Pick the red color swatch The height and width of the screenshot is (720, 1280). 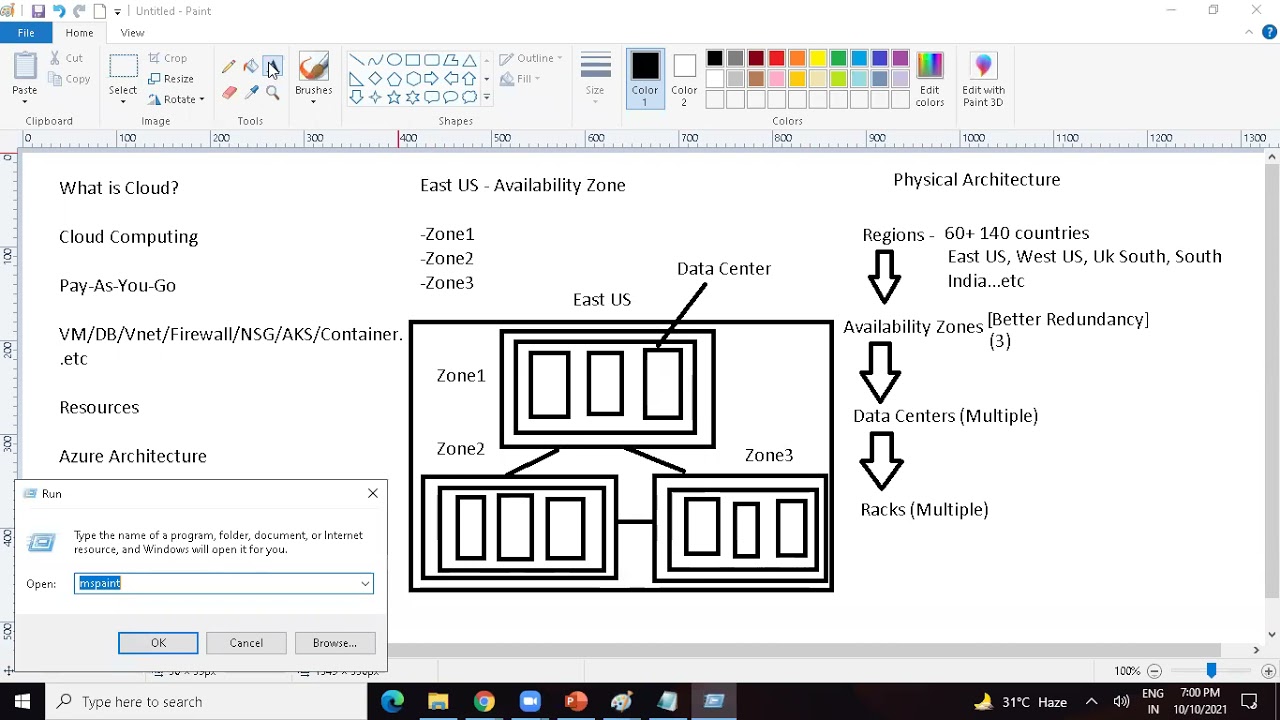click(x=777, y=59)
